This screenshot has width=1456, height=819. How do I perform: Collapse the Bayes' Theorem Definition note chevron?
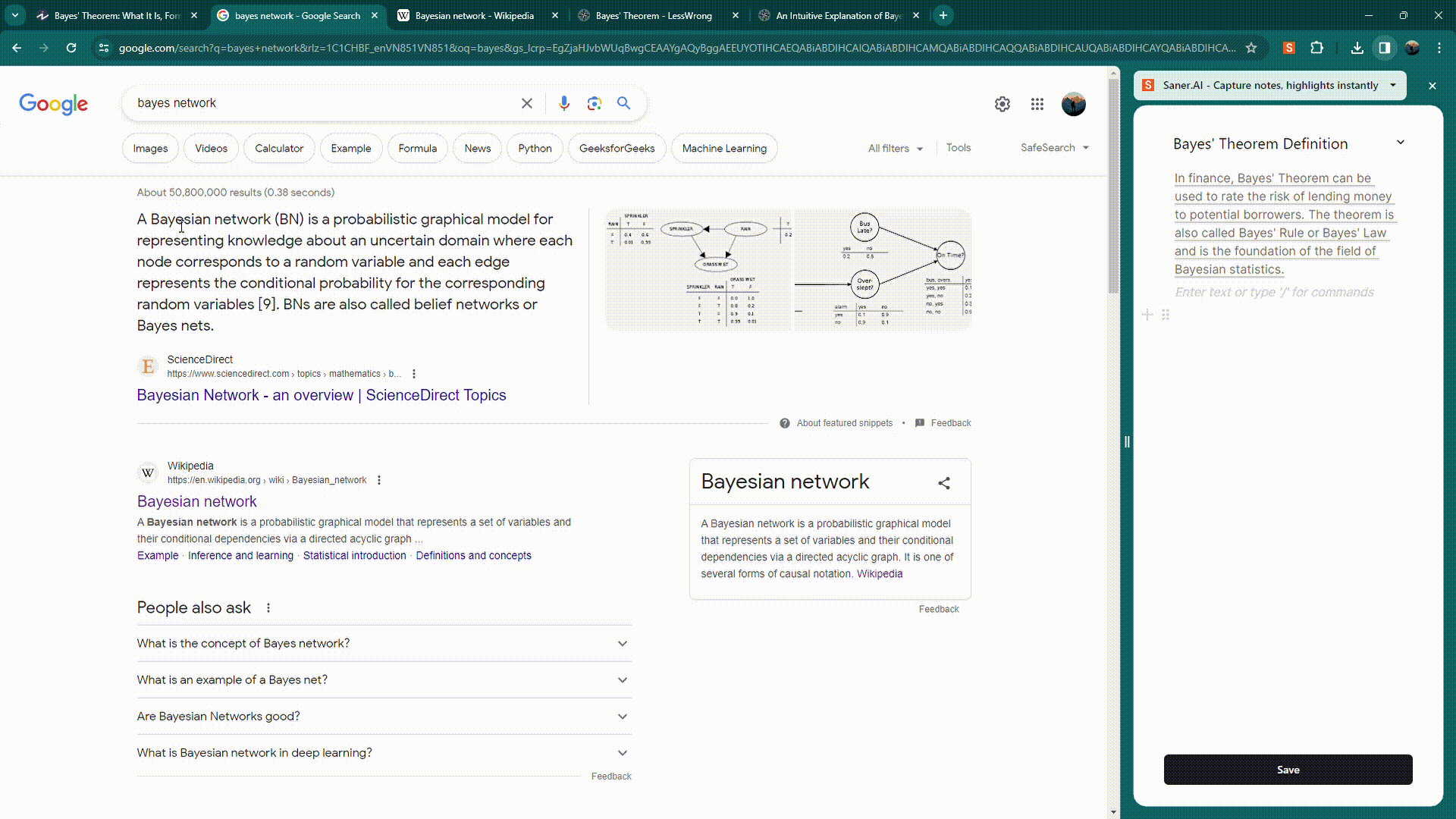click(1400, 143)
